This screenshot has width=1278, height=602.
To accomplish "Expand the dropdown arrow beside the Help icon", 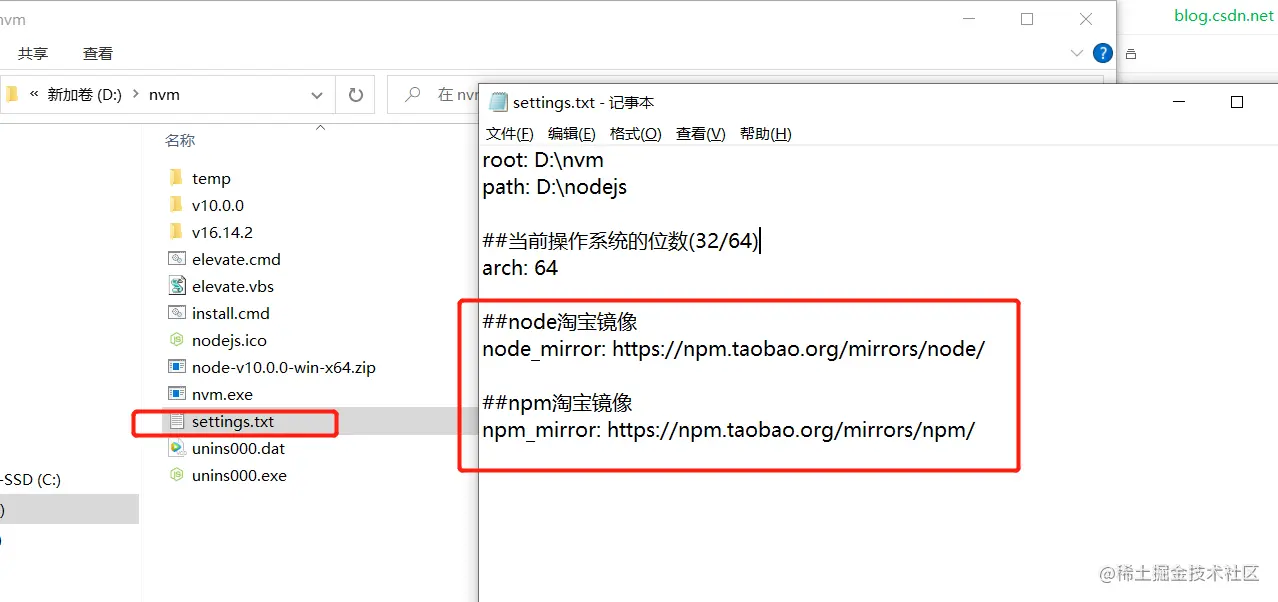I will point(1075,52).
